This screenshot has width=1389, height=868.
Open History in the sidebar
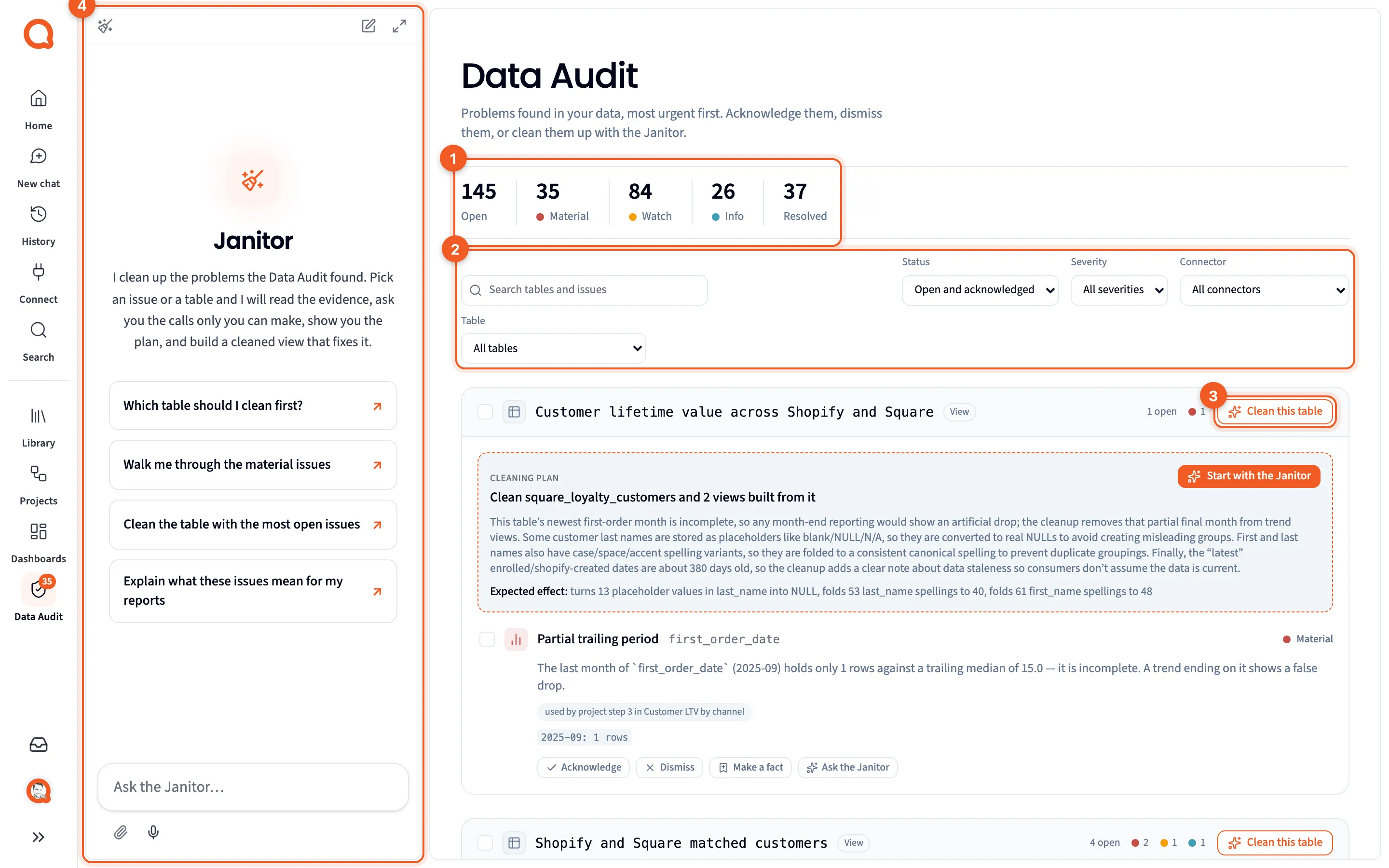[x=39, y=226]
